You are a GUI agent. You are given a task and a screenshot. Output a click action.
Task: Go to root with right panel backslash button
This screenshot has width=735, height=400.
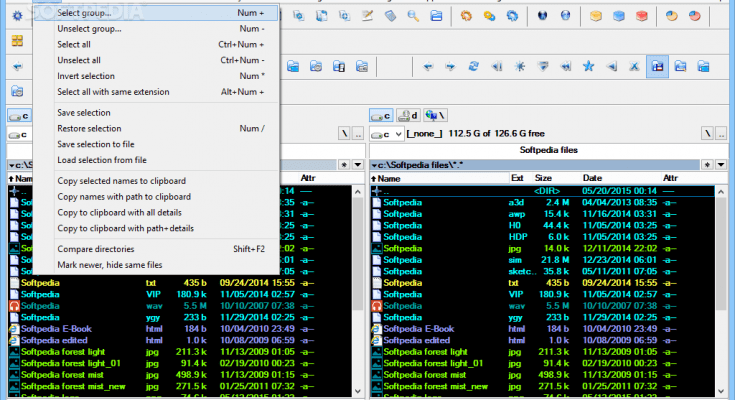tap(707, 134)
